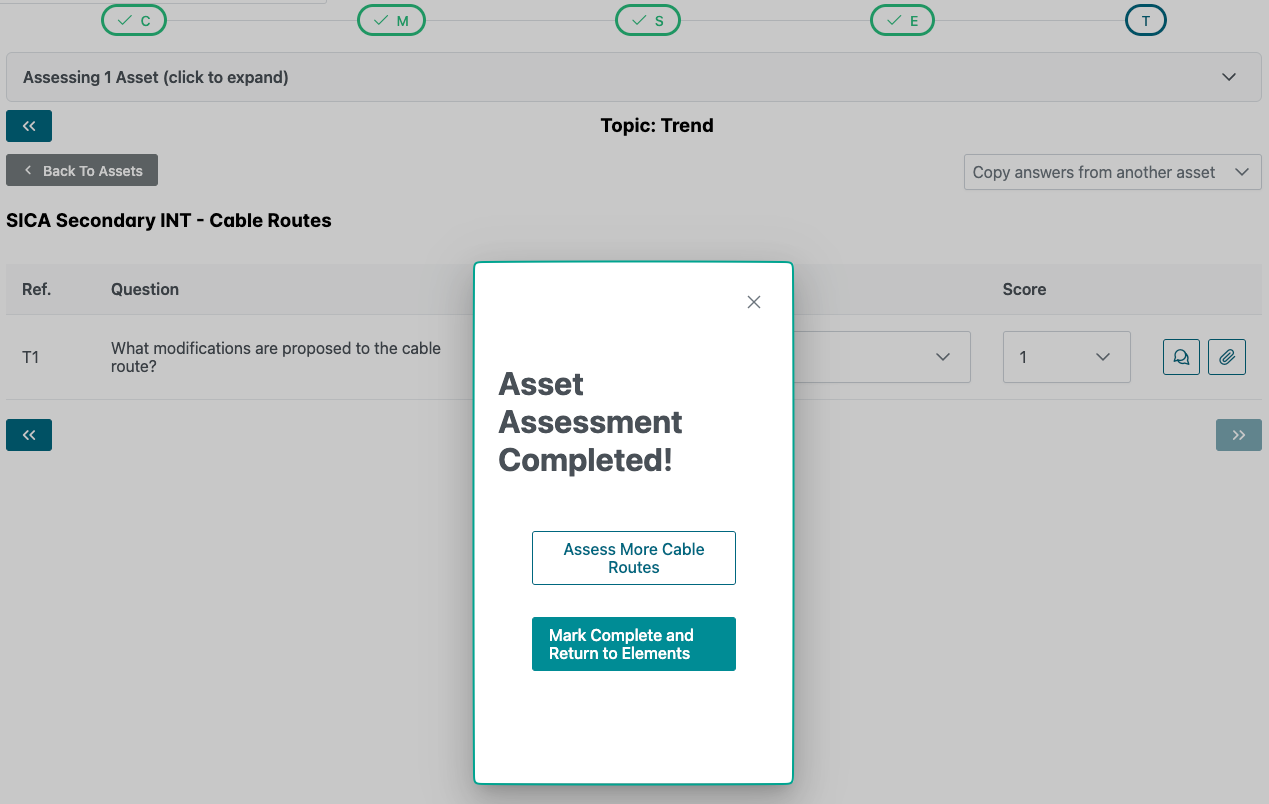Screen dimensions: 1269x804
Task: Open the T1 answer dropdown chevron
Action: pos(942,357)
